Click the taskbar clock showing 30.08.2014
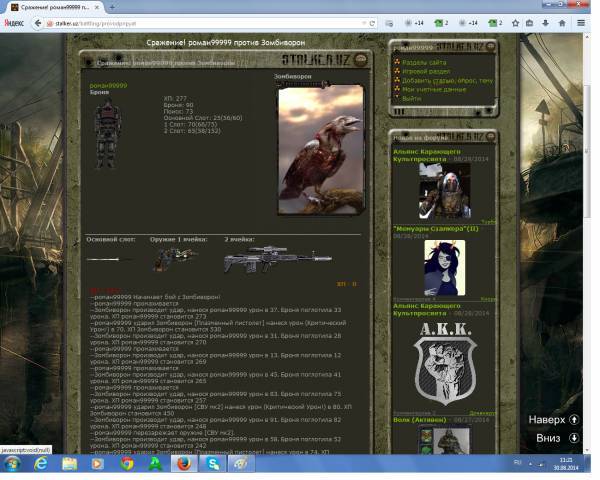 point(566,464)
